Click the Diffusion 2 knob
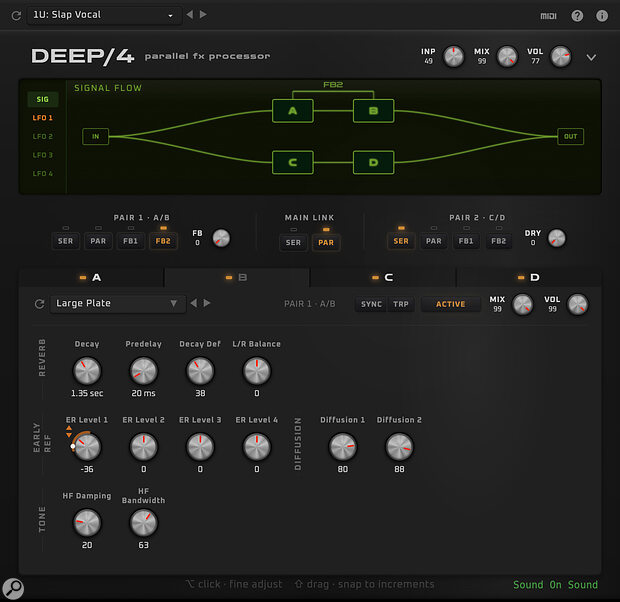 pyautogui.click(x=399, y=447)
